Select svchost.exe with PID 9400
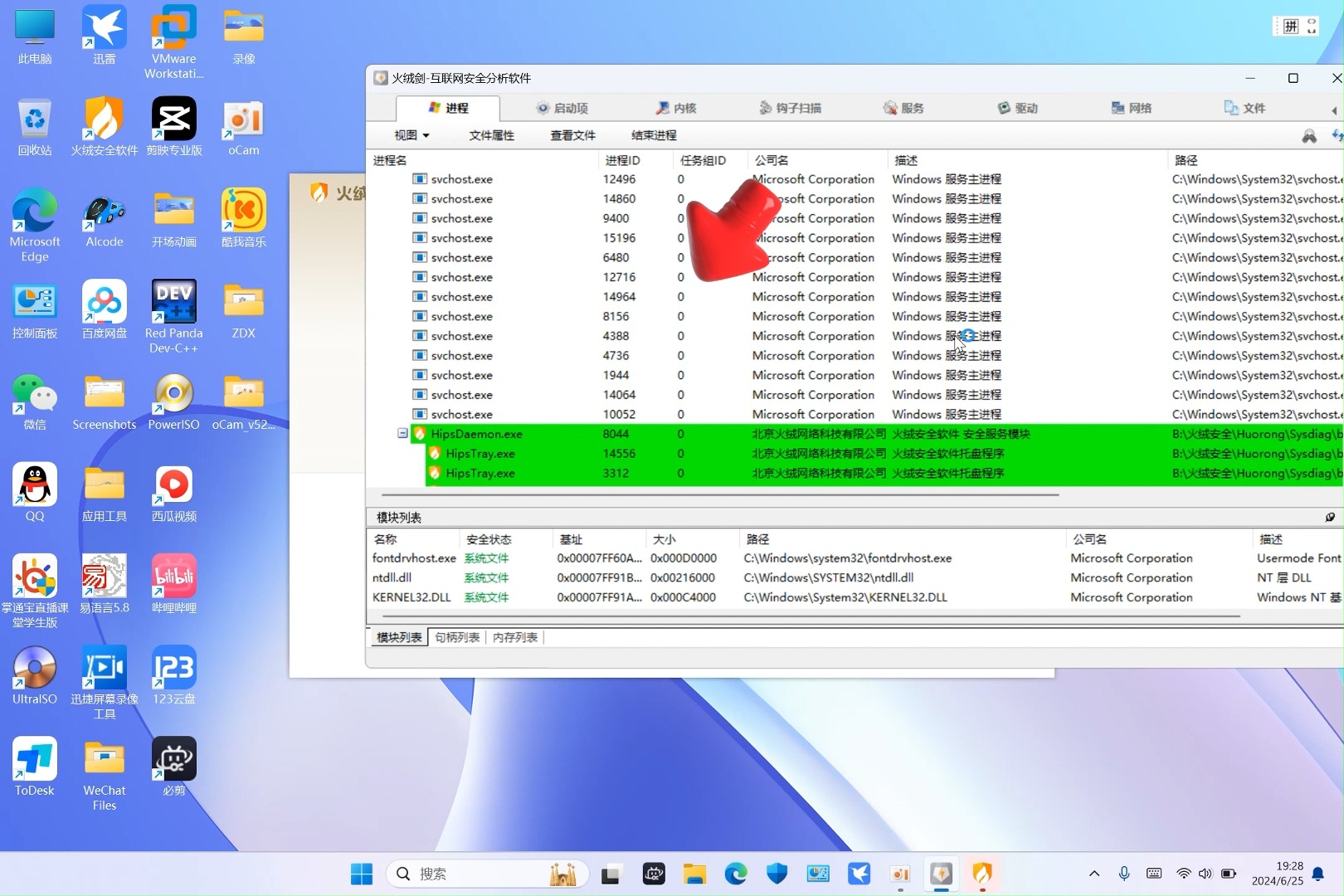Screen dimensions: 1344x896 (855, 218)
